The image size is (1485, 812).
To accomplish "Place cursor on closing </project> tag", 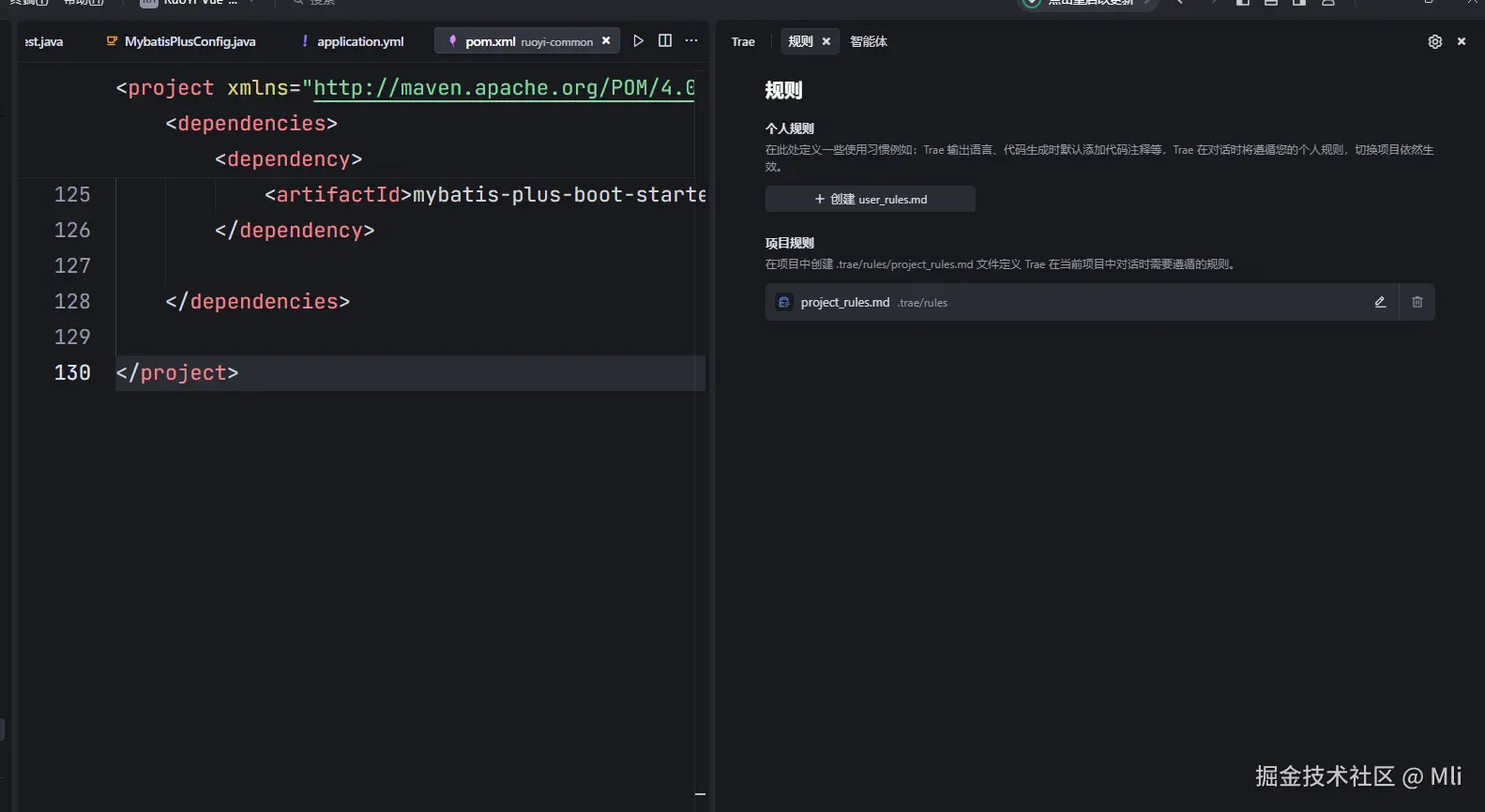I will pos(177,372).
